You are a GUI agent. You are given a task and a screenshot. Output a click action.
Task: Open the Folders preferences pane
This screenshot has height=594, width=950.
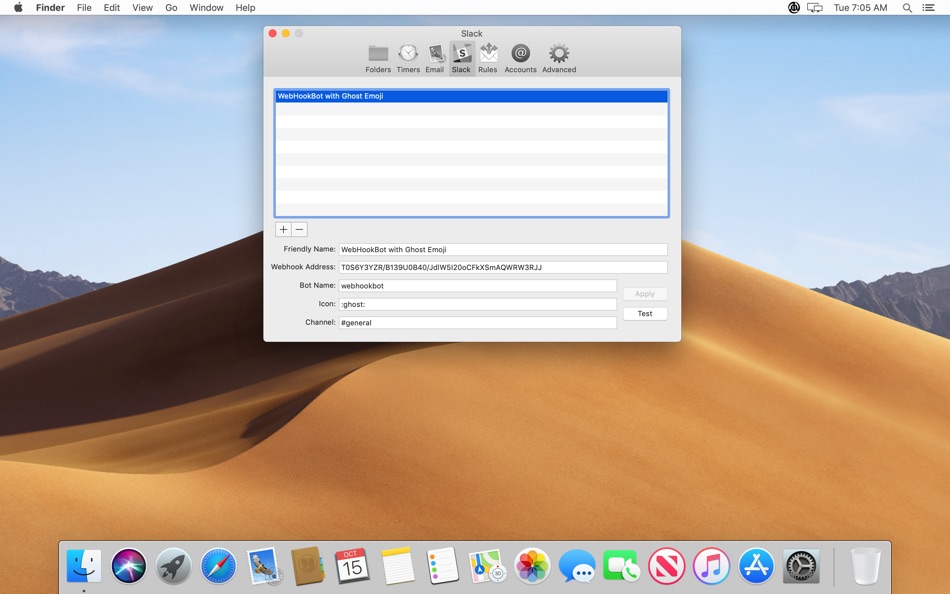(x=377, y=59)
